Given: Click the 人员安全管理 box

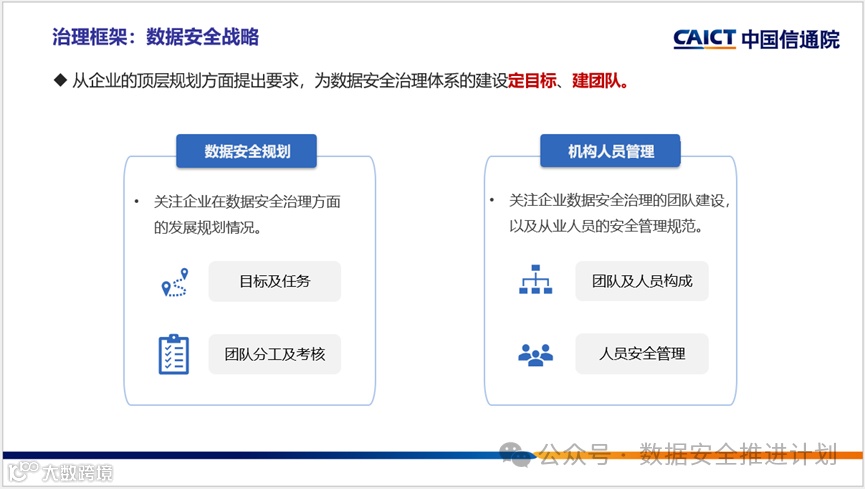Looking at the screenshot, I should 642,354.
